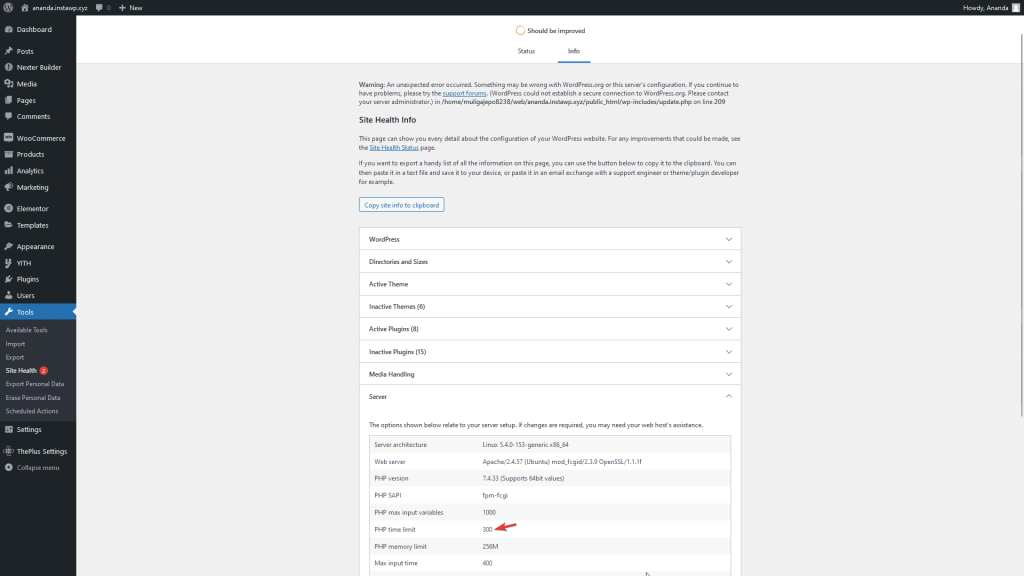Open Available Tools submenu item

tap(27, 330)
